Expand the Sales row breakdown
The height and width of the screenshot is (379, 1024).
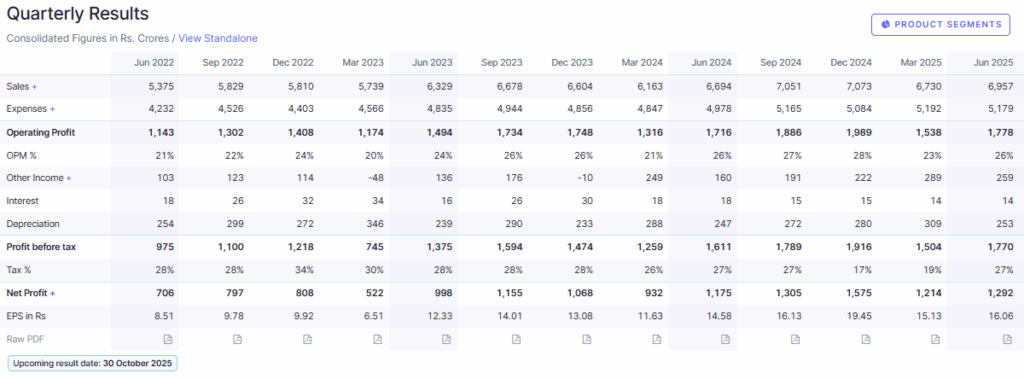35,86
